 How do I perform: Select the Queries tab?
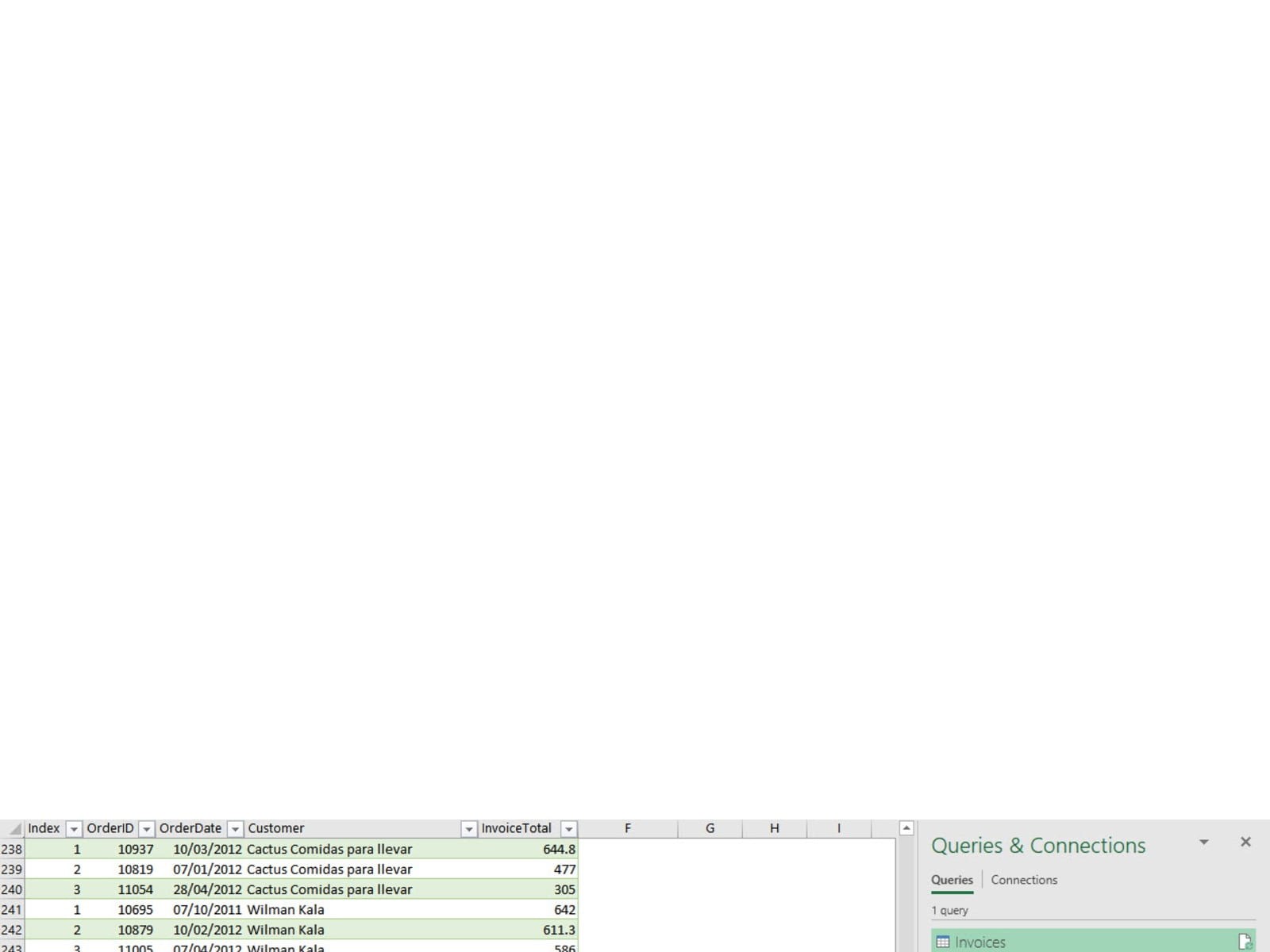coord(951,880)
